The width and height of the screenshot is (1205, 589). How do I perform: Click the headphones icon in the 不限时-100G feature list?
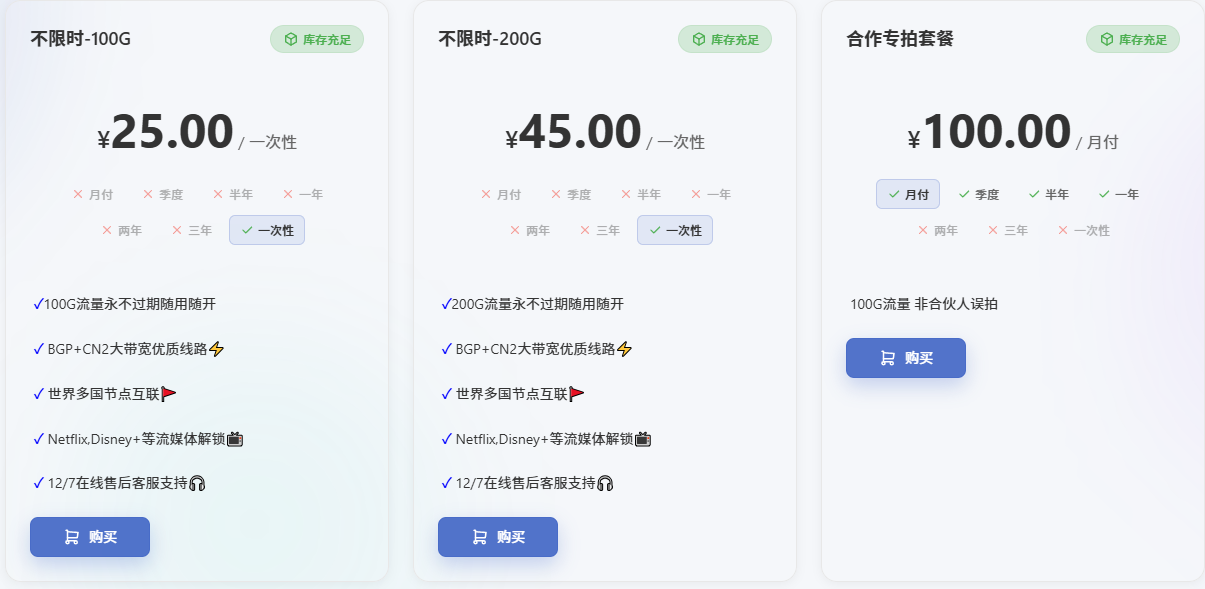197,483
